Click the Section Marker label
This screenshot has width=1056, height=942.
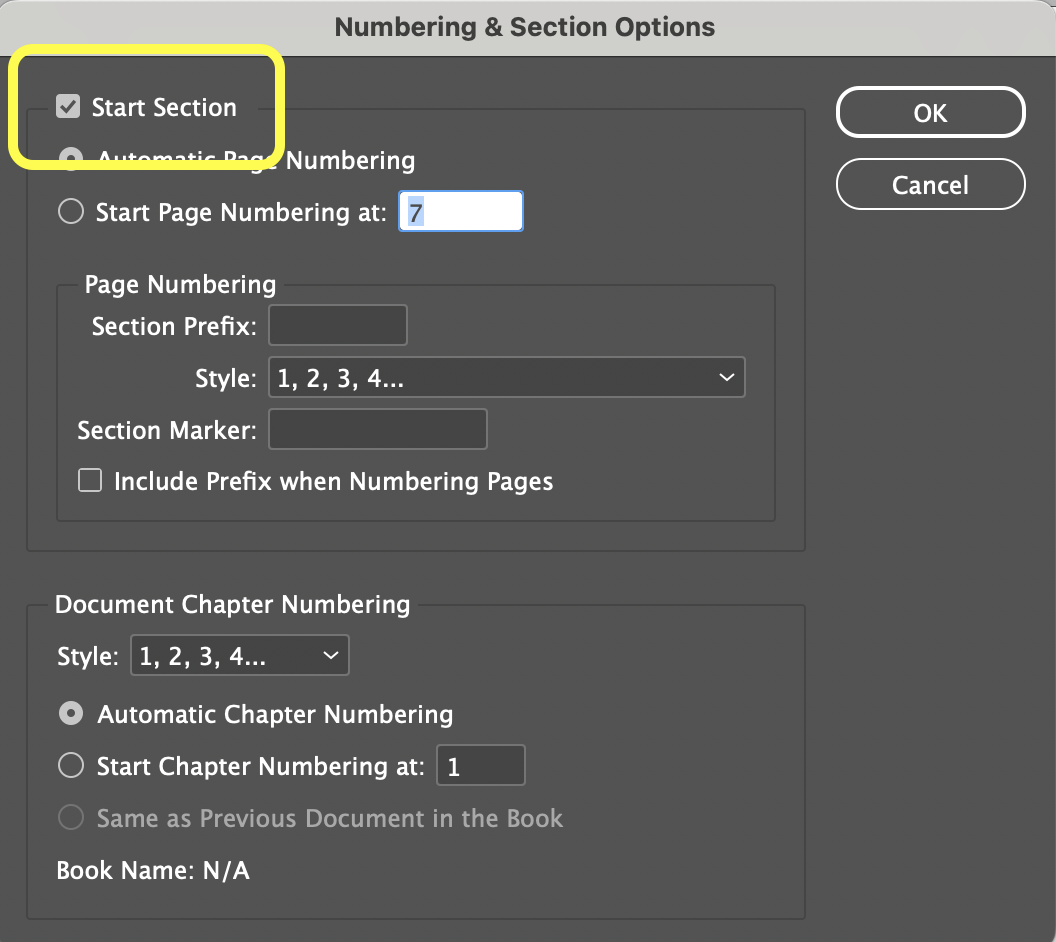click(167, 430)
